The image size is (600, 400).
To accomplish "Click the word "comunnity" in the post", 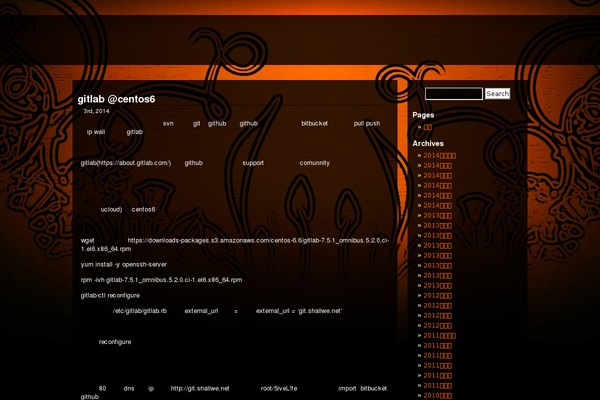I will click(315, 163).
